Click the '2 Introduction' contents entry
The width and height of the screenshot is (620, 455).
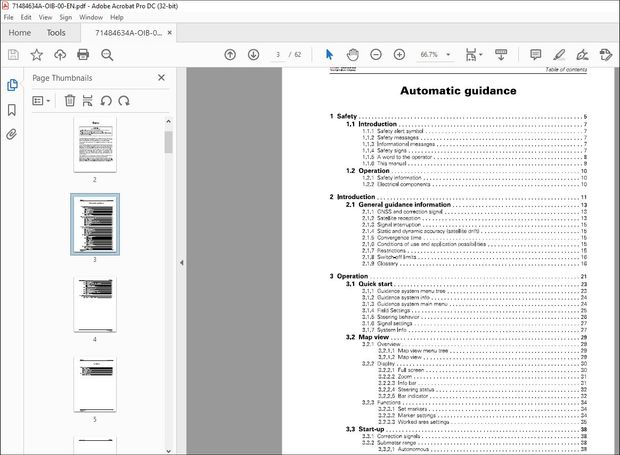click(x=458, y=196)
